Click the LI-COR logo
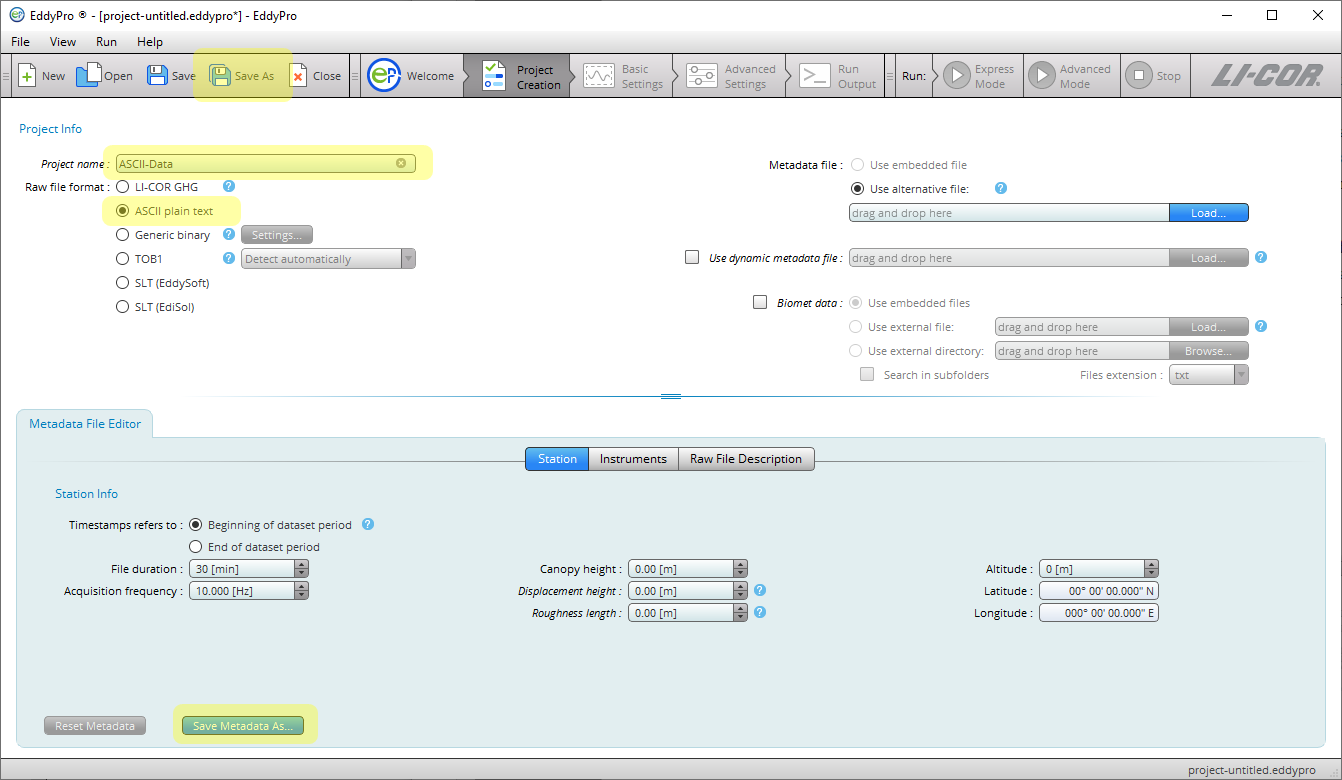Screen dimensions: 1342x780 [1266, 76]
